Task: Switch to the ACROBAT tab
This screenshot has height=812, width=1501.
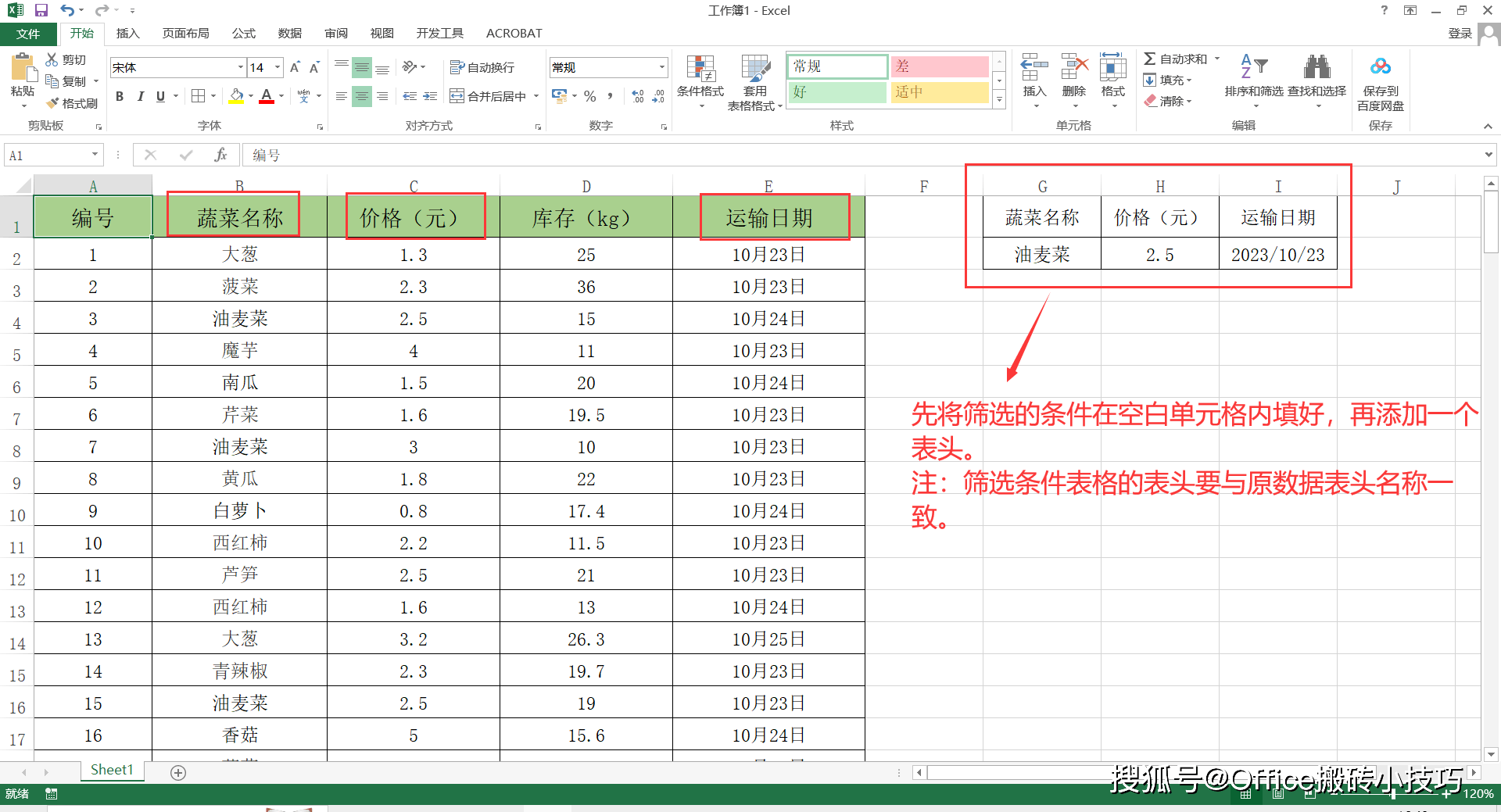Action: (514, 34)
